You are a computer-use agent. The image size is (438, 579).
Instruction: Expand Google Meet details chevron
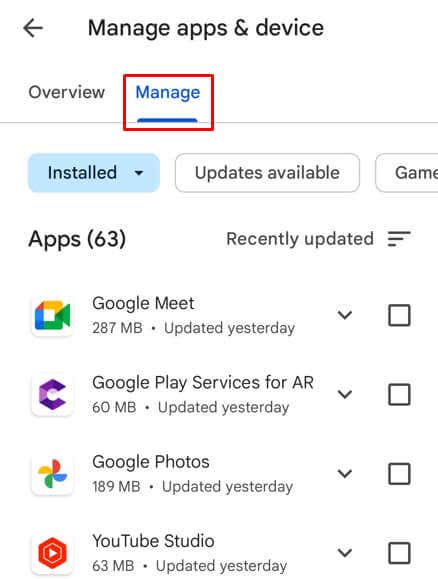(x=345, y=315)
